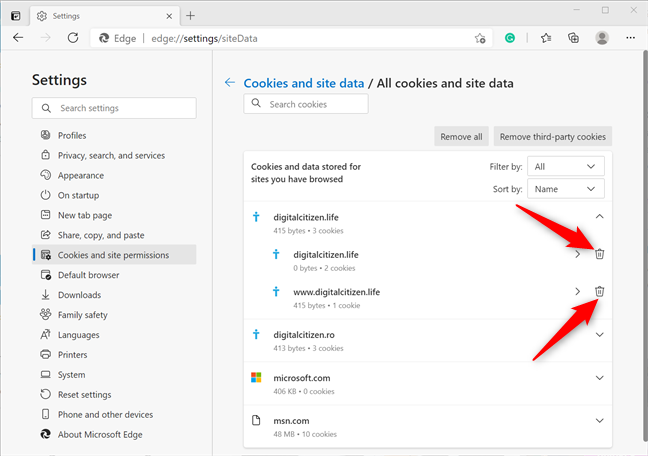Focus the Search settings field

[114, 108]
